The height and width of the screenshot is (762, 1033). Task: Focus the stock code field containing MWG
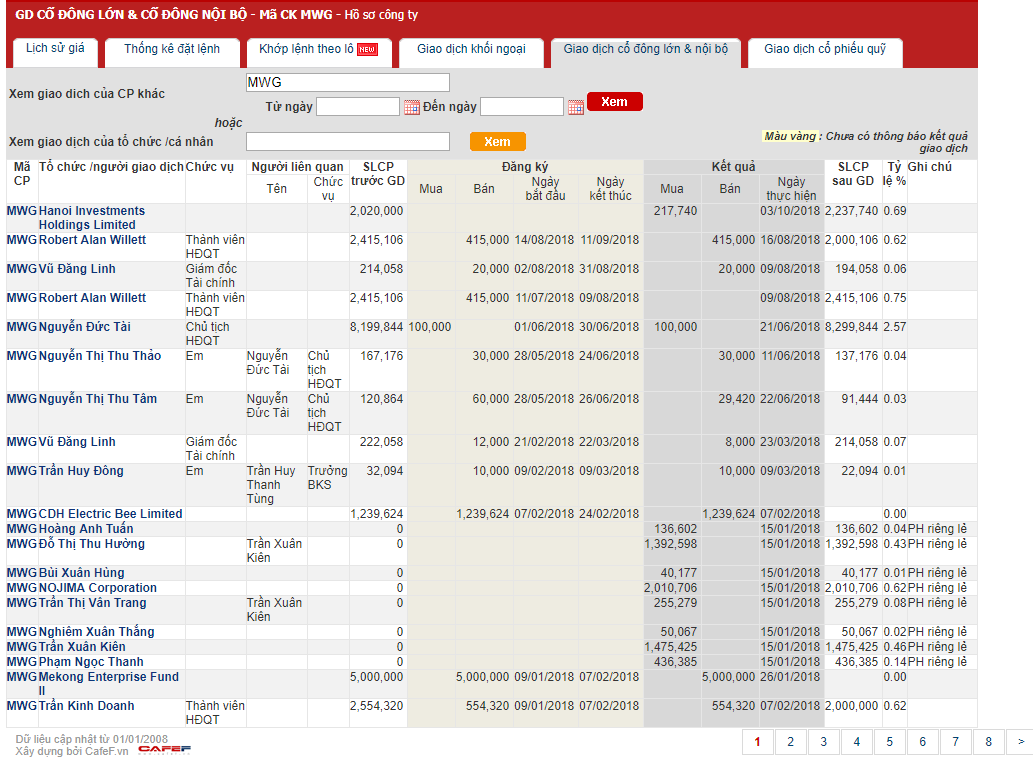click(x=347, y=82)
